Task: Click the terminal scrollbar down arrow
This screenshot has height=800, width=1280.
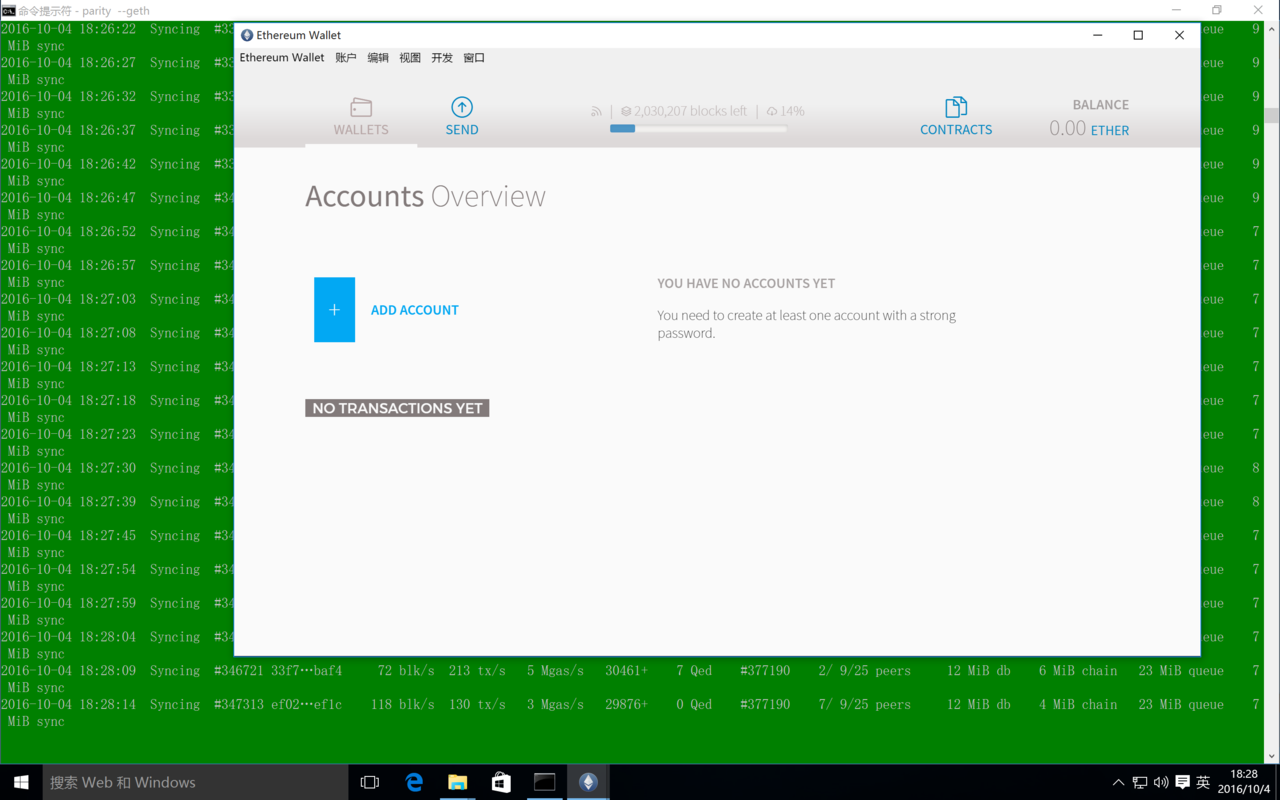Action: (x=1271, y=757)
